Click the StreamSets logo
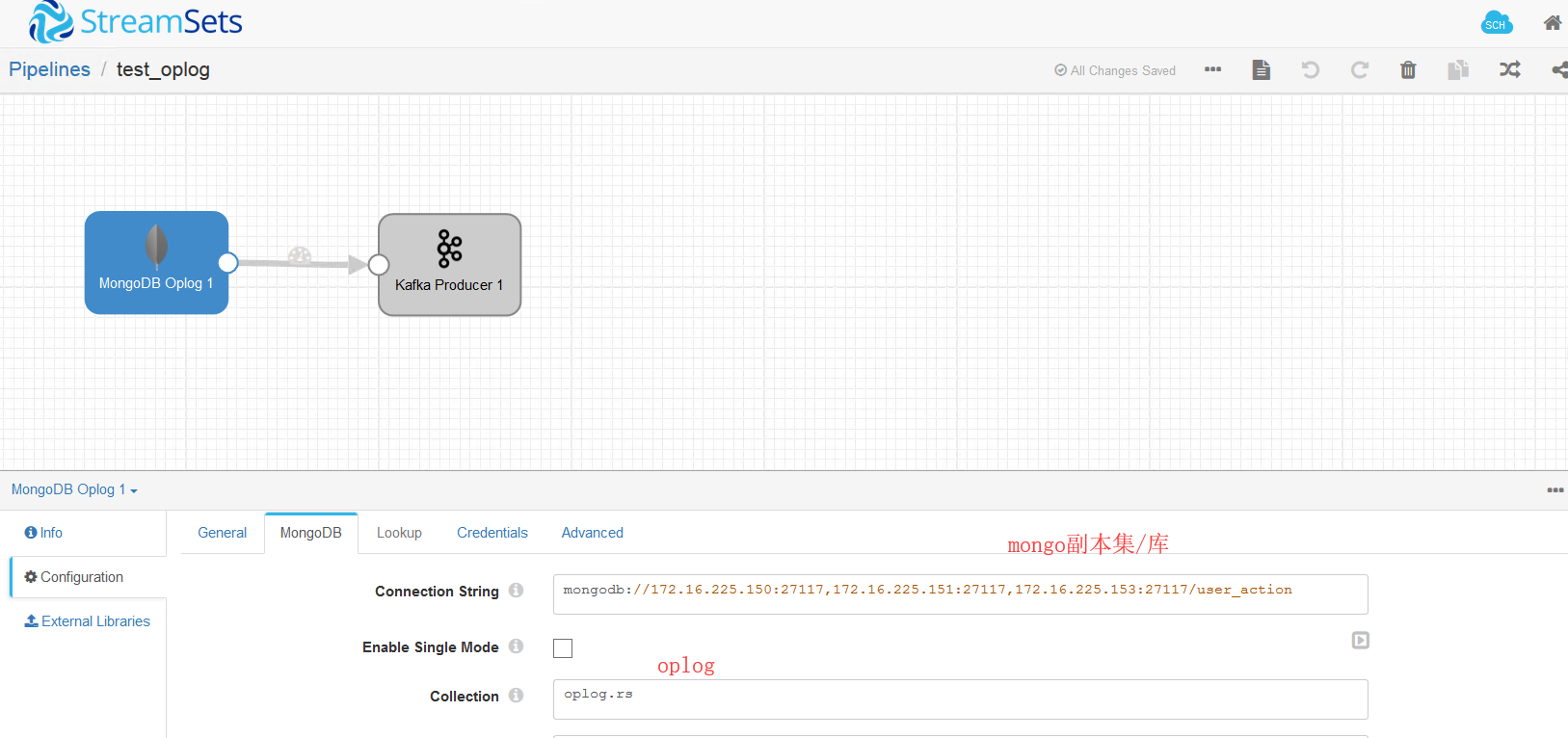Viewport: 1568px width, 738px height. click(x=135, y=22)
